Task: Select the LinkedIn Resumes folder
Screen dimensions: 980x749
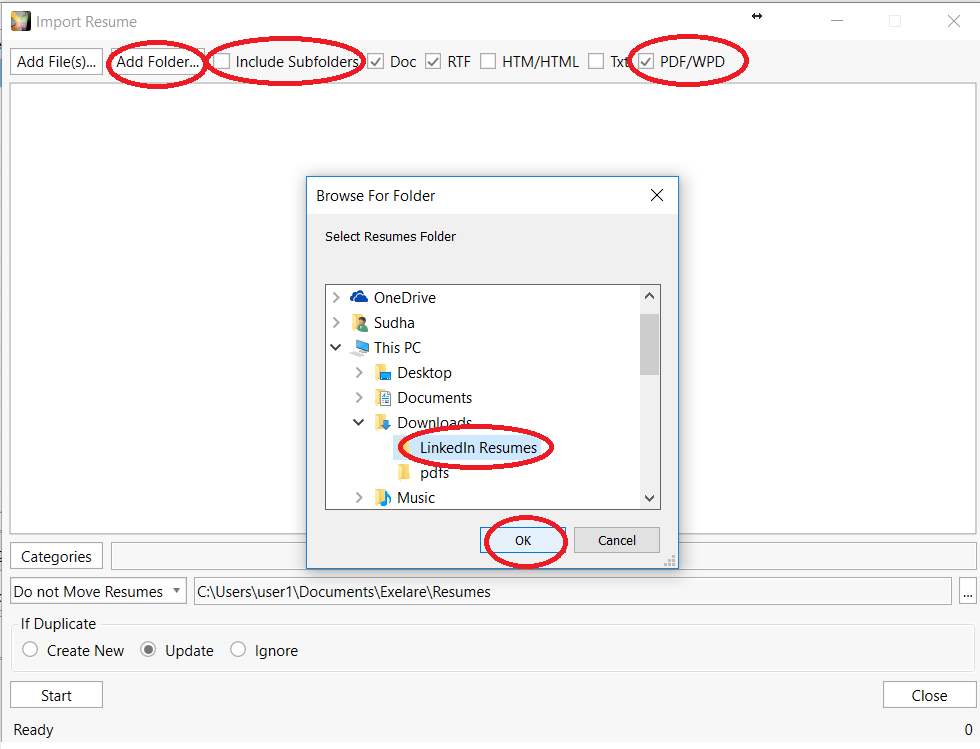Action: click(478, 448)
